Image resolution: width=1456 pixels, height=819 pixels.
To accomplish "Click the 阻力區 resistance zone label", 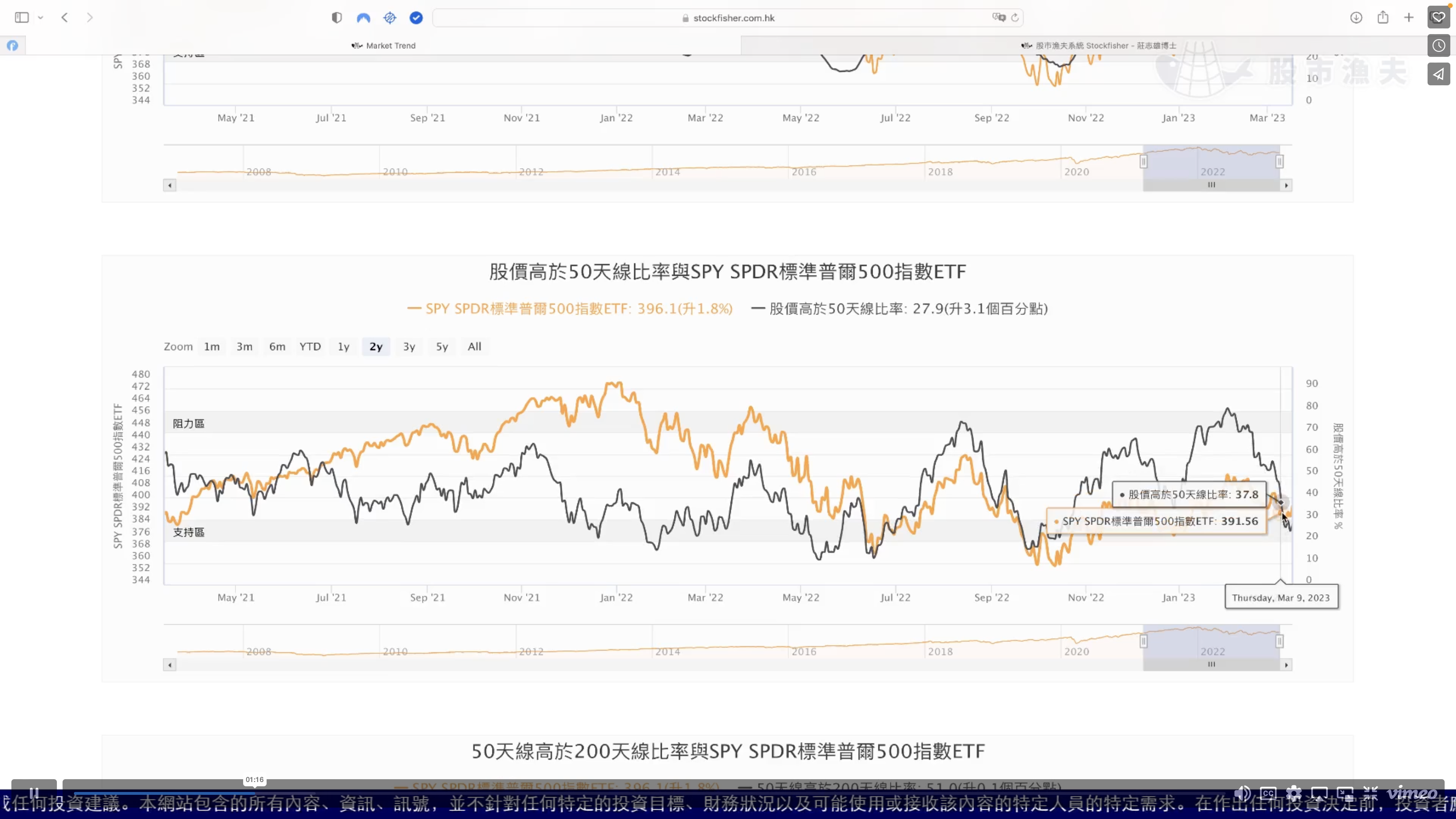I will pyautogui.click(x=189, y=423).
